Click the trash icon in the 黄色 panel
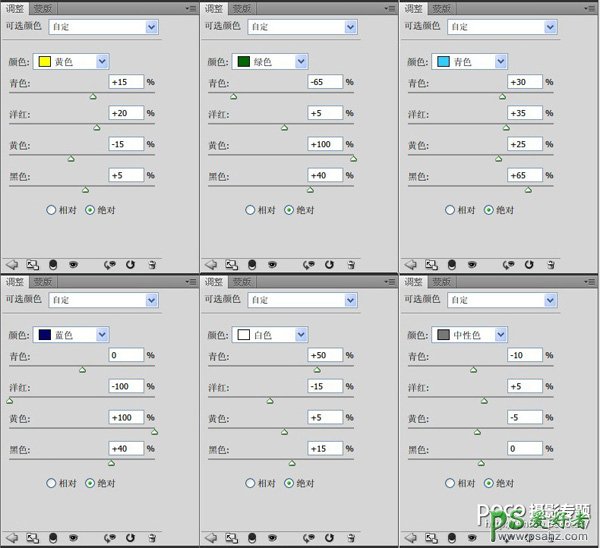The image size is (600, 548). [x=152, y=265]
